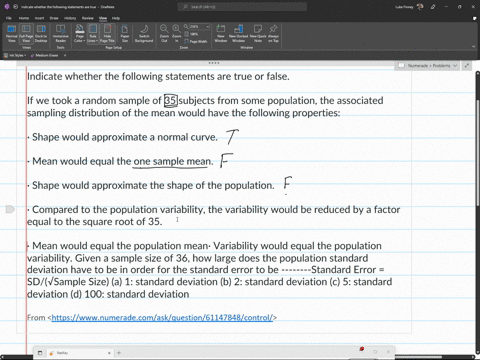480x360 pixels.
Task: Add new tab with plus button
Action: coord(119,353)
